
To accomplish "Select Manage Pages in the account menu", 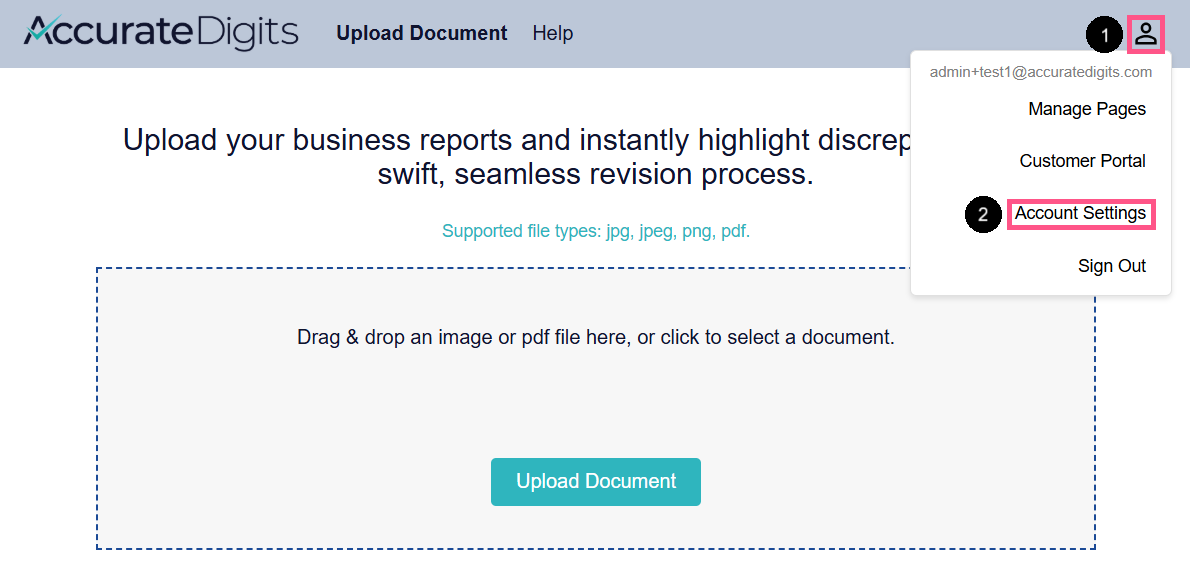I will pos(1087,109).
